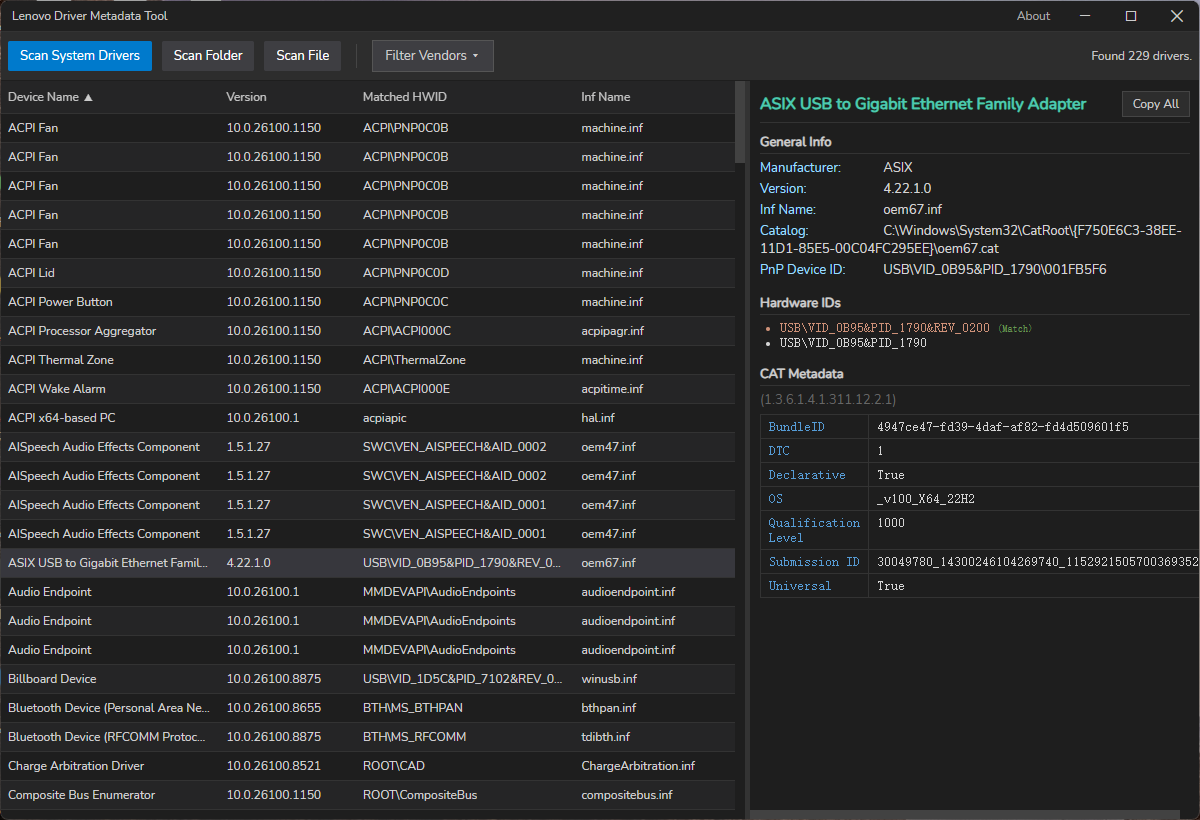The image size is (1200, 820).
Task: Sort by the Inf Name column header
Action: 606,97
